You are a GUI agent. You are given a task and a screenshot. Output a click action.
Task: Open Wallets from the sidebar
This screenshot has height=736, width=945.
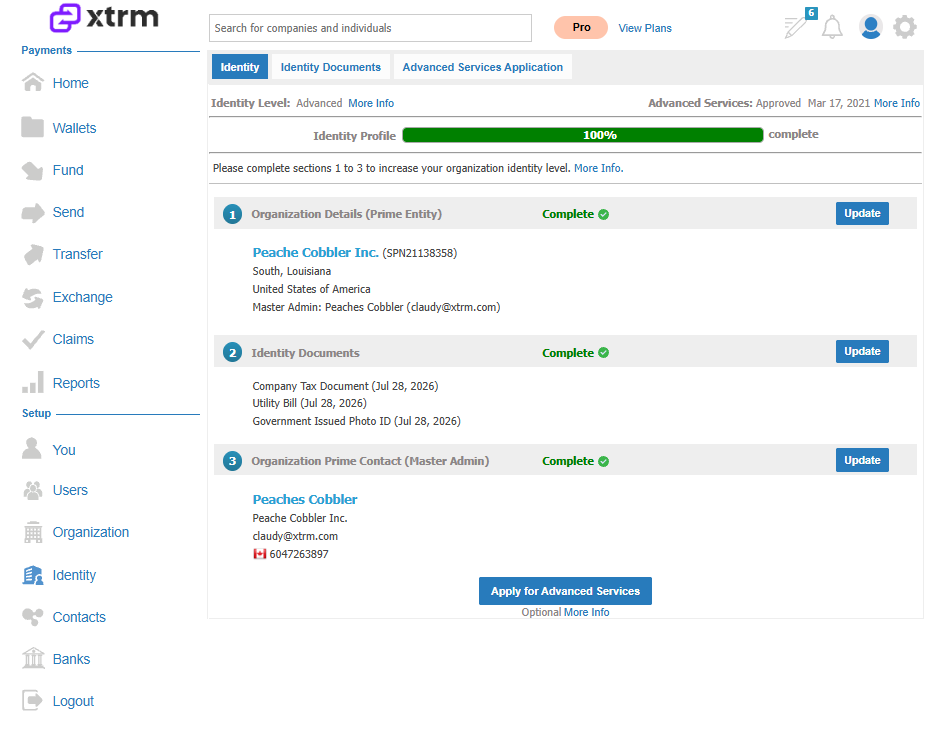coord(74,128)
